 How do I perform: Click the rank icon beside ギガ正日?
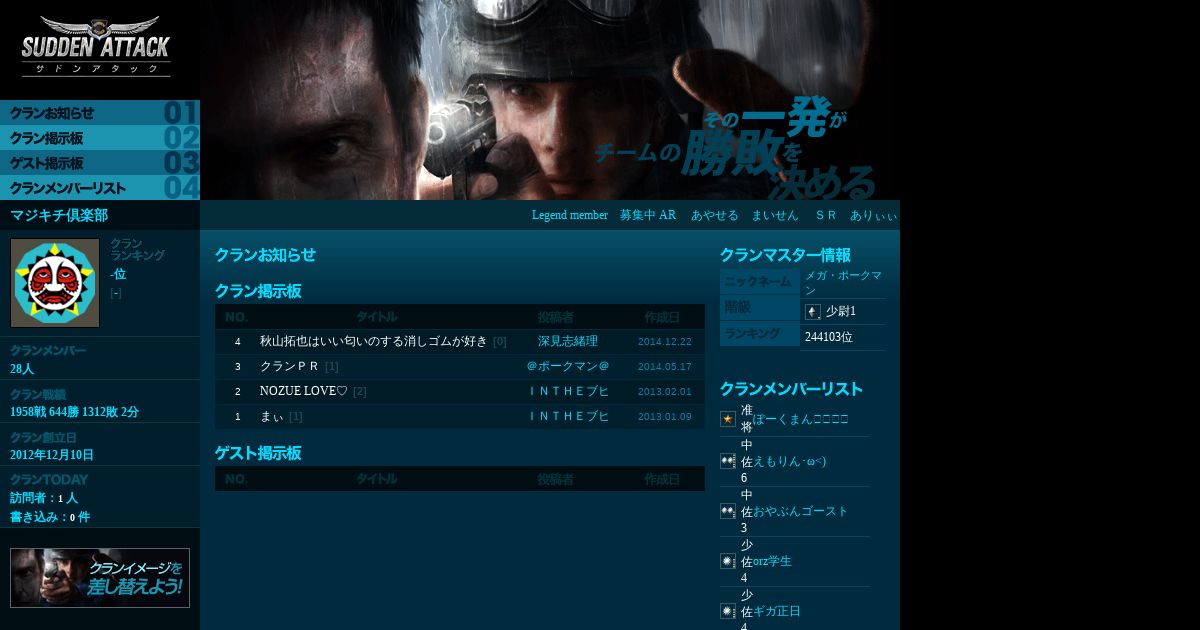pyautogui.click(x=728, y=611)
